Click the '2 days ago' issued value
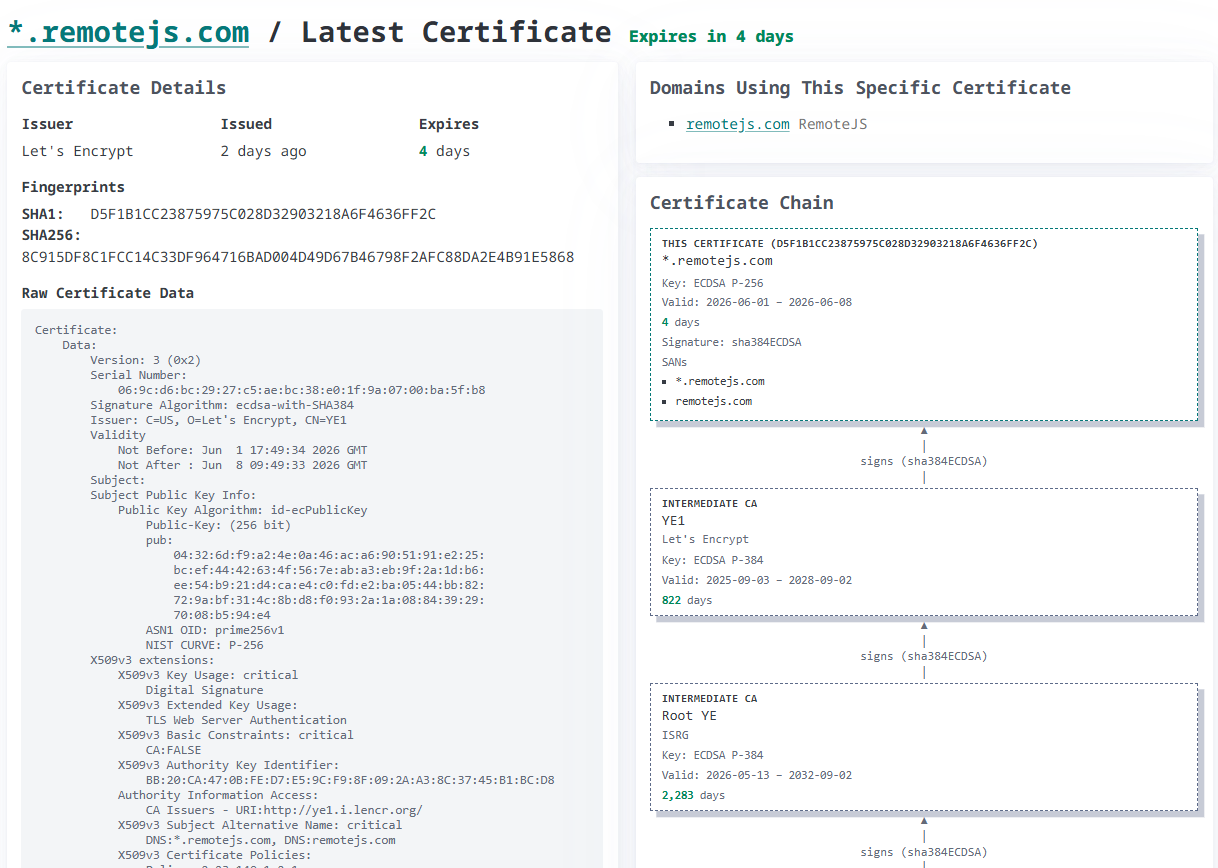This screenshot has height=868, width=1218. pos(263,151)
